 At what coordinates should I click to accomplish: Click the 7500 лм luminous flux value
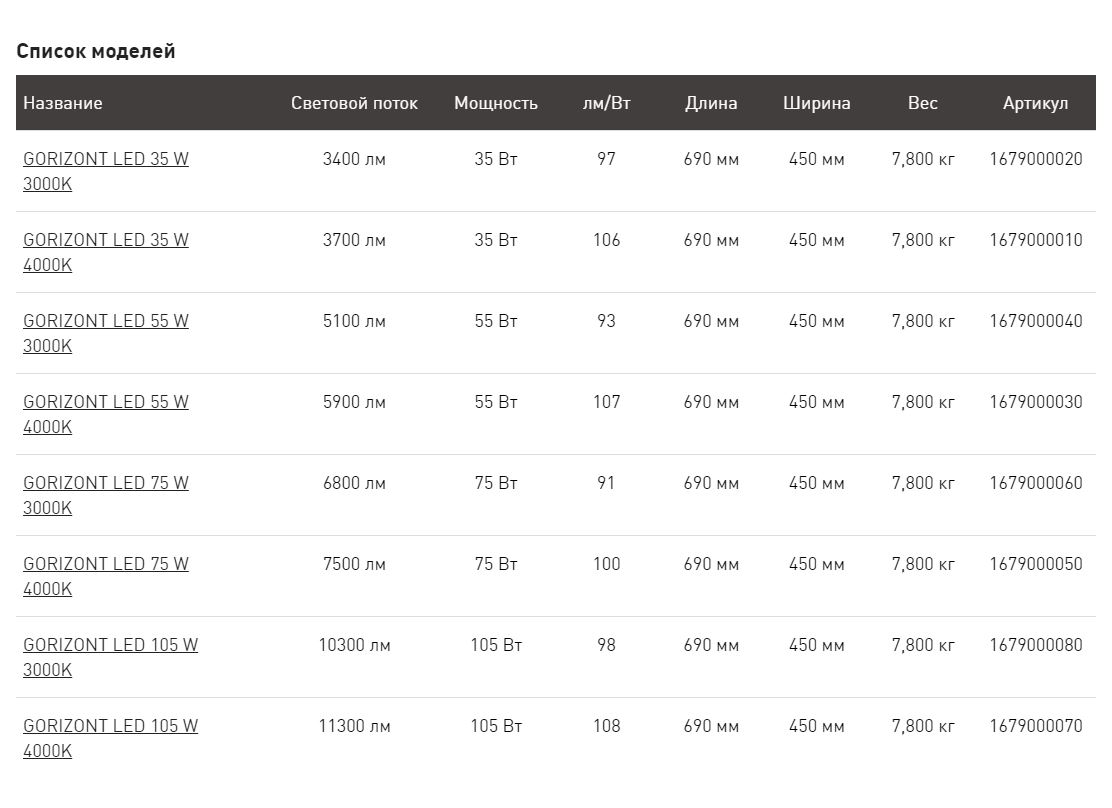(x=354, y=563)
